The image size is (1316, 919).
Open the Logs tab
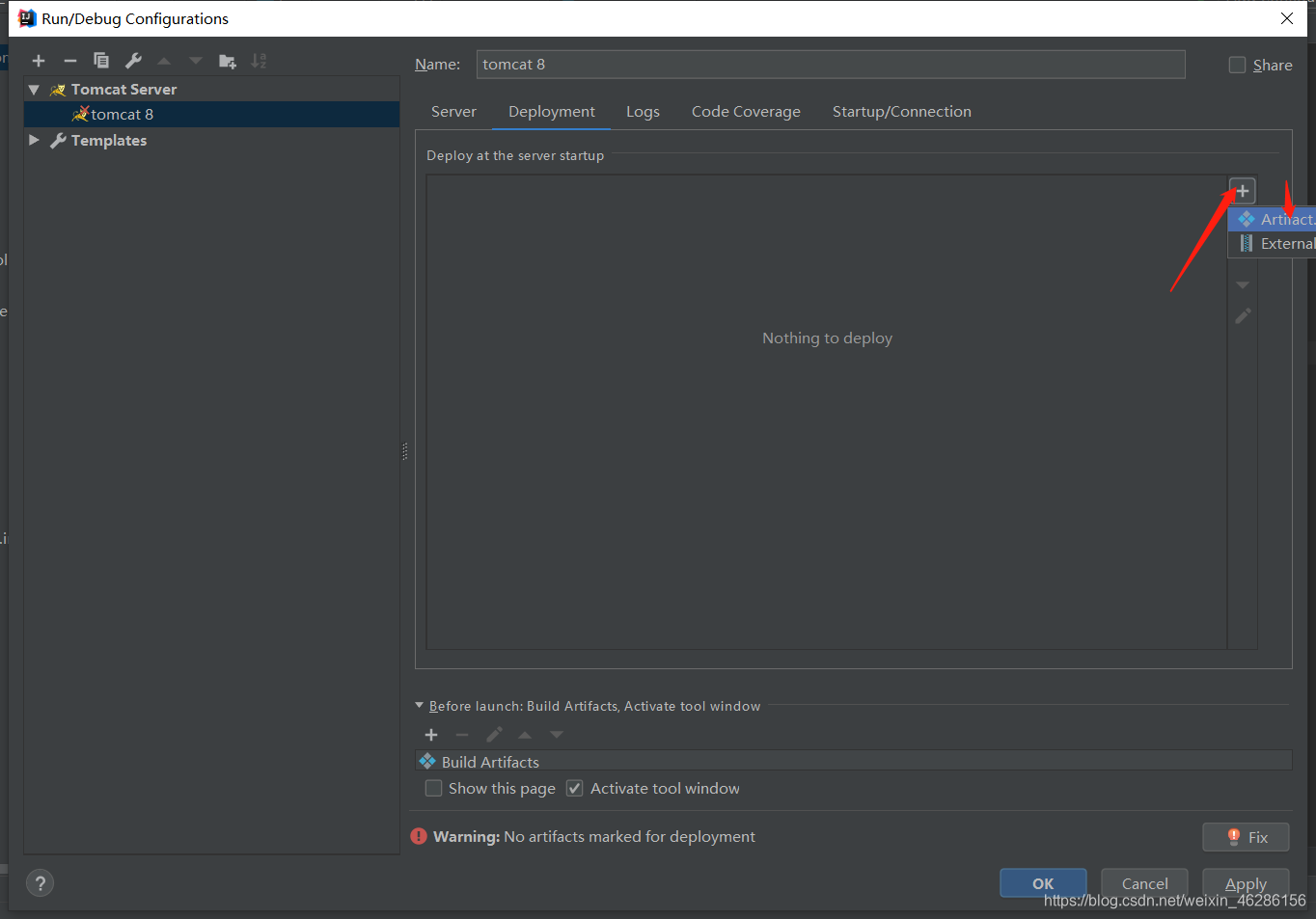(x=643, y=112)
